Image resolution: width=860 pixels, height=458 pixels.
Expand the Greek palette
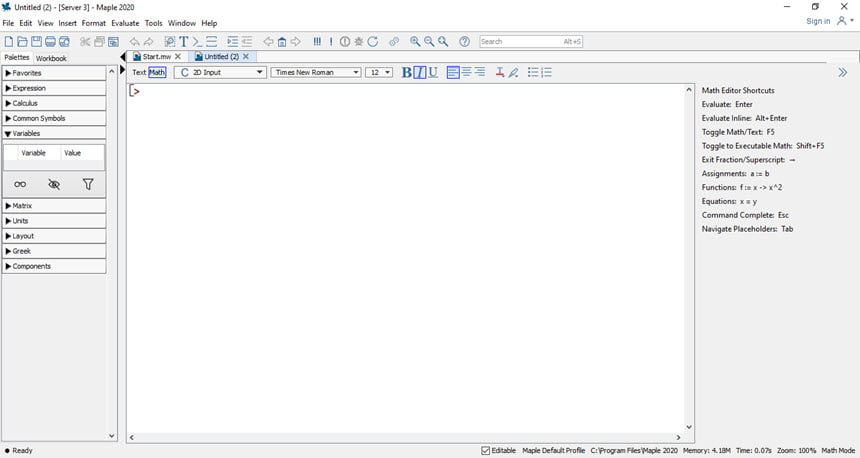pyautogui.click(x=54, y=251)
